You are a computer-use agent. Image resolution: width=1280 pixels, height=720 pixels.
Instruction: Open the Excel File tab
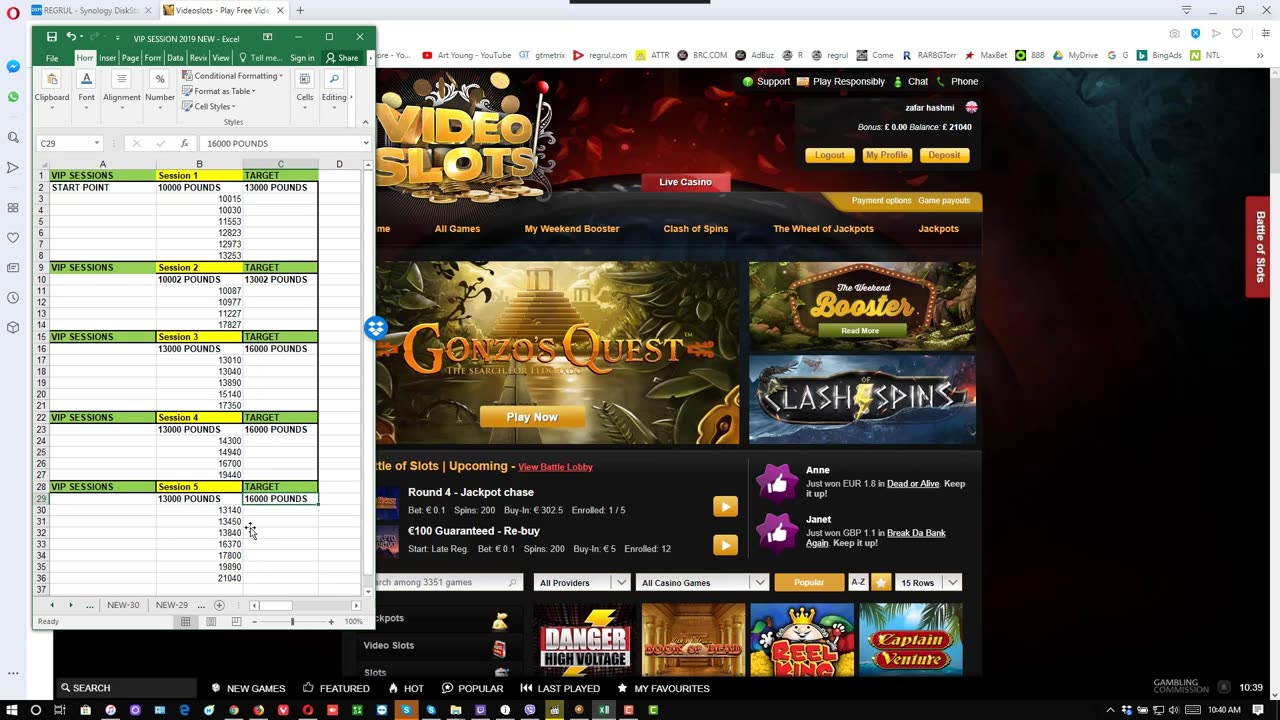[52, 58]
